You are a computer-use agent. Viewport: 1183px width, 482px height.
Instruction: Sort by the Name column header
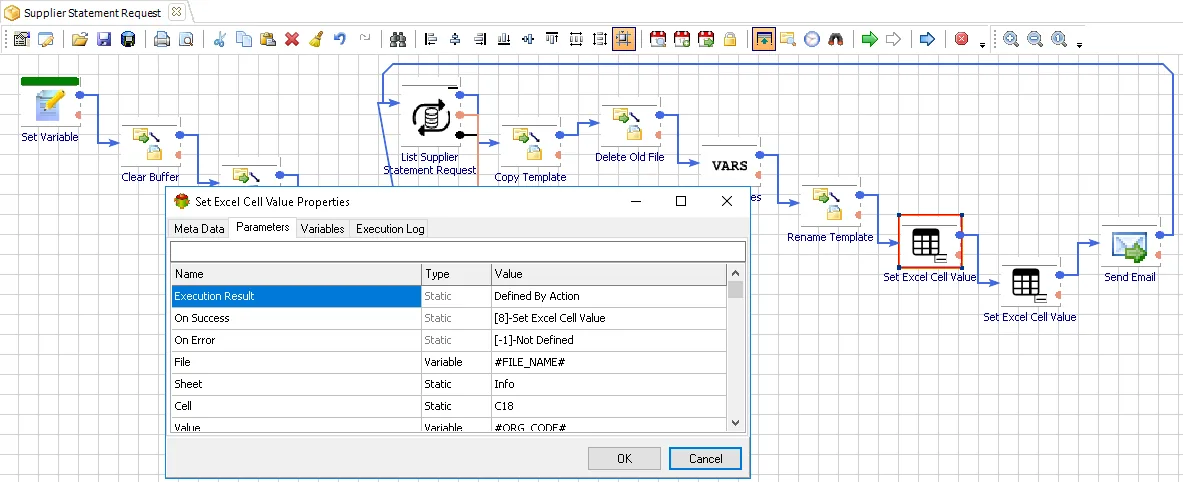(x=296, y=274)
